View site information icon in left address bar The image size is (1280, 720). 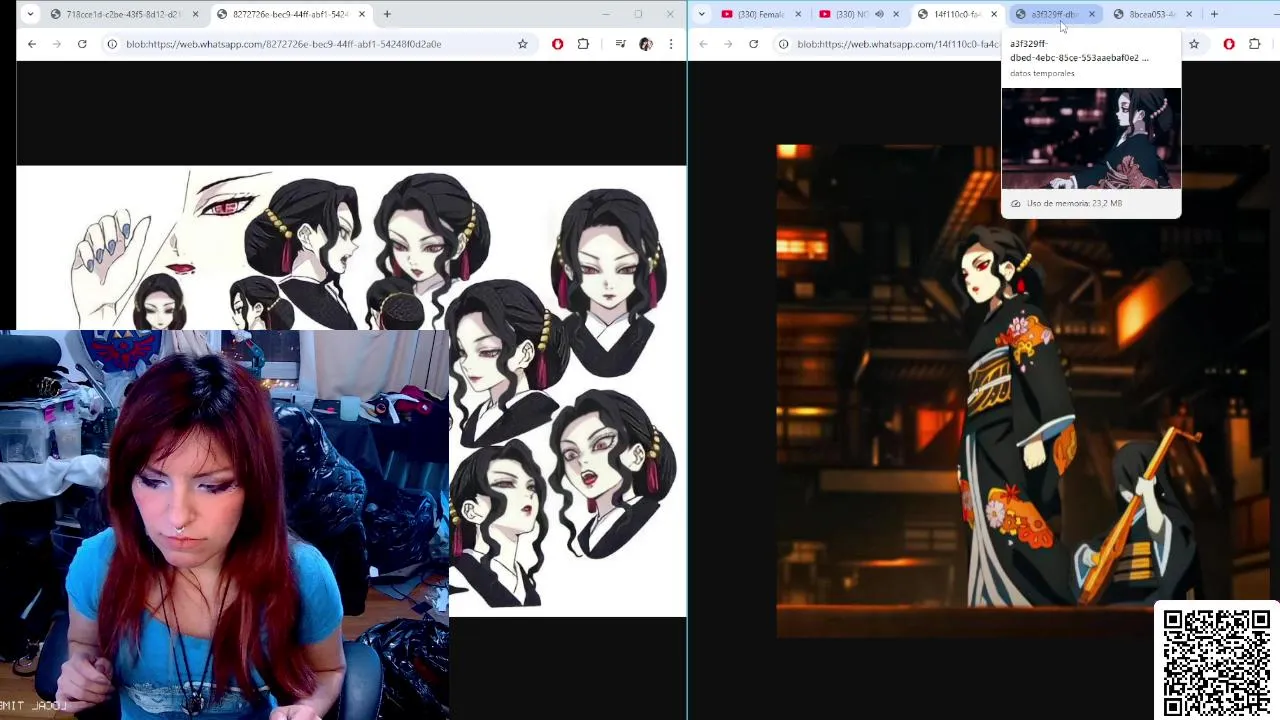pos(112,44)
